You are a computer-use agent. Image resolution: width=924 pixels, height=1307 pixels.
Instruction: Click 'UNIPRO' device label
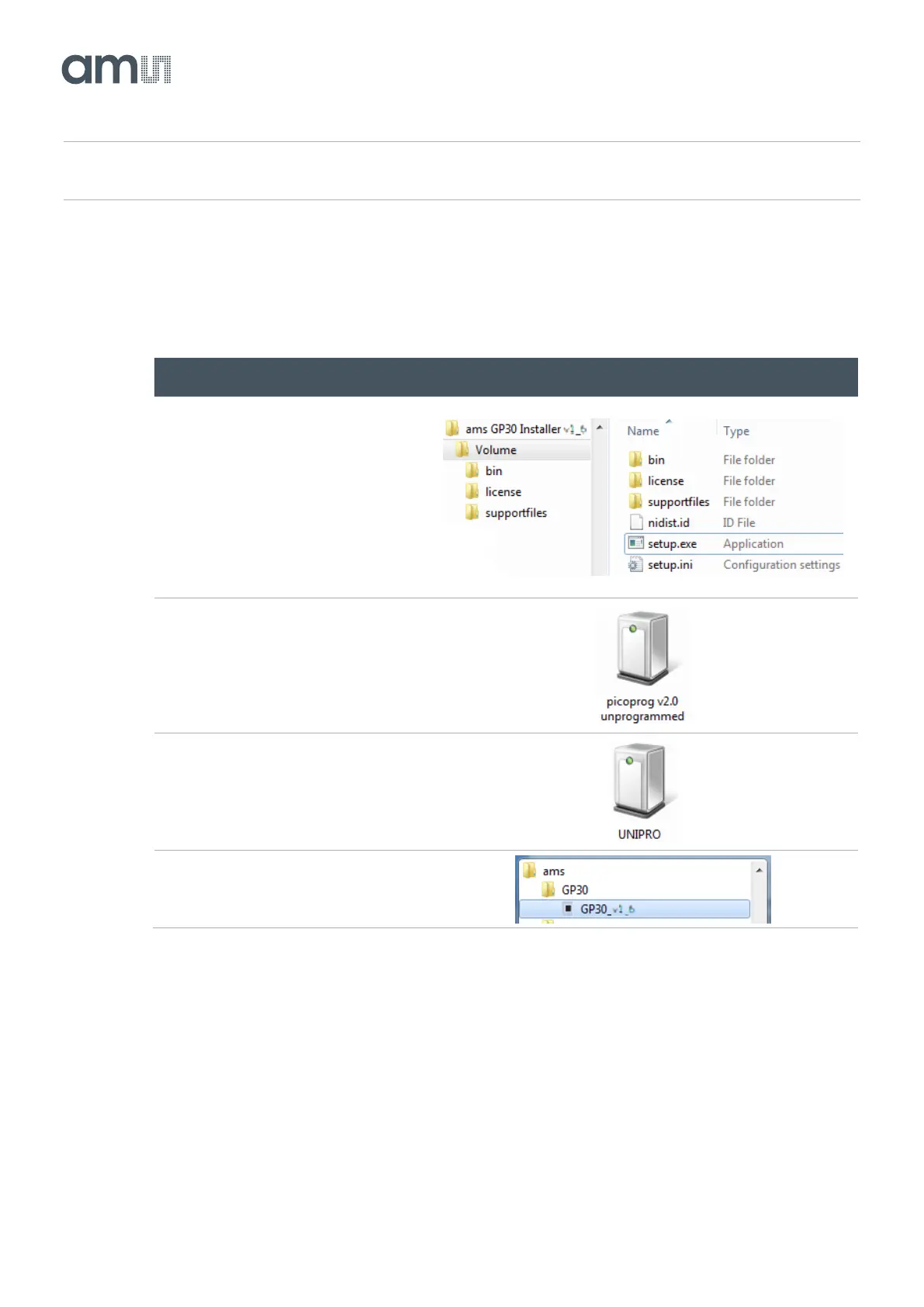(639, 834)
